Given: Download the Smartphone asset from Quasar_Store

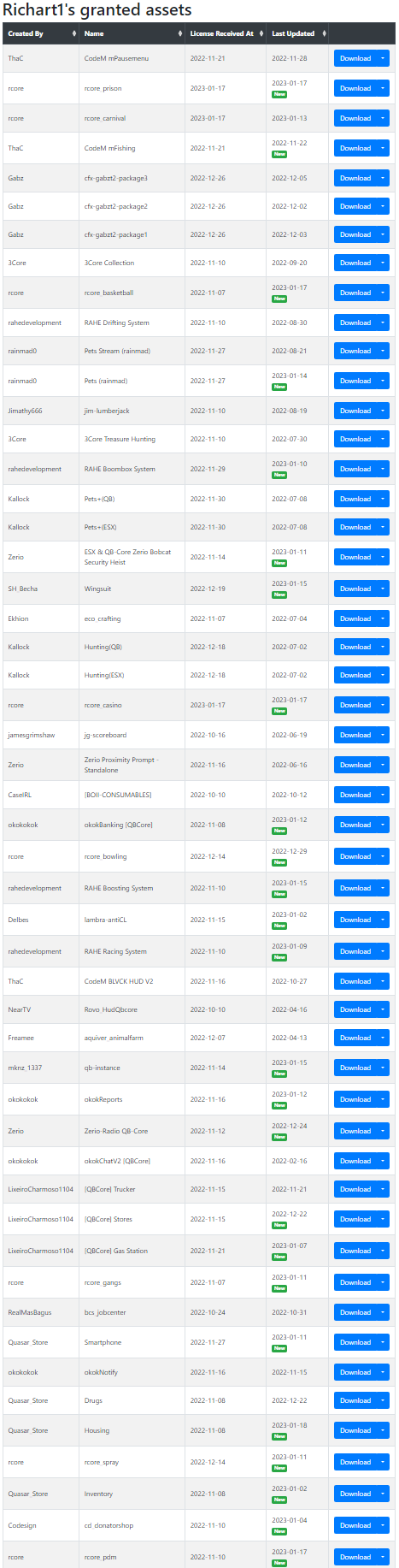Looking at the screenshot, I should point(355,1342).
